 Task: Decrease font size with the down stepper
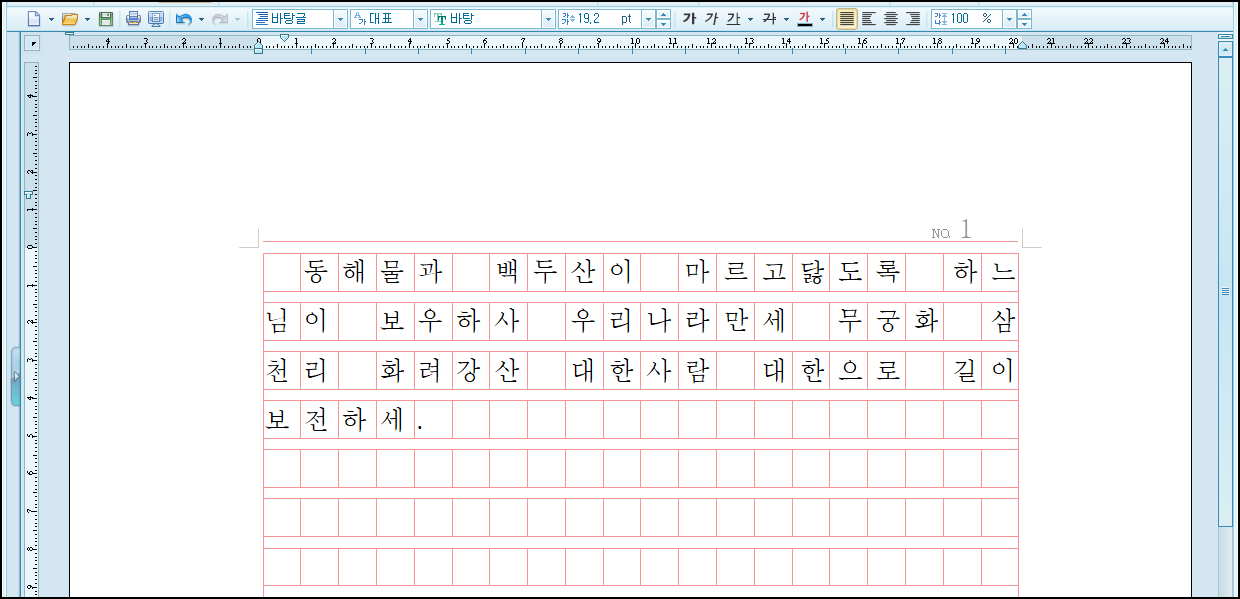click(x=663, y=24)
